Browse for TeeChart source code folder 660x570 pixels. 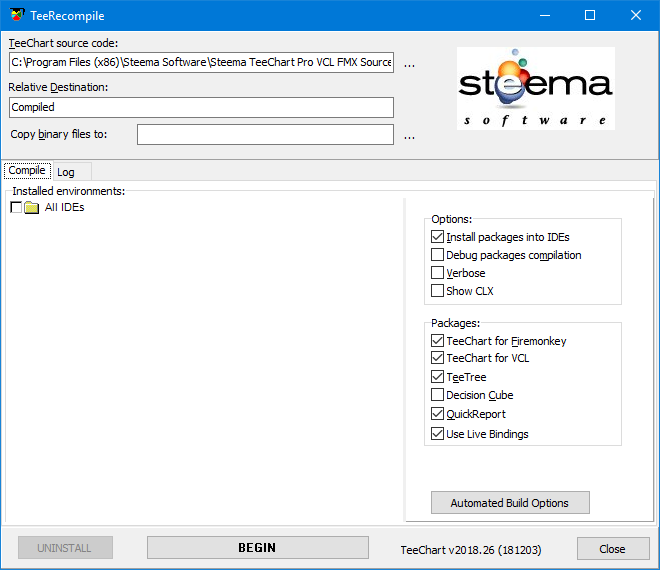click(409, 64)
